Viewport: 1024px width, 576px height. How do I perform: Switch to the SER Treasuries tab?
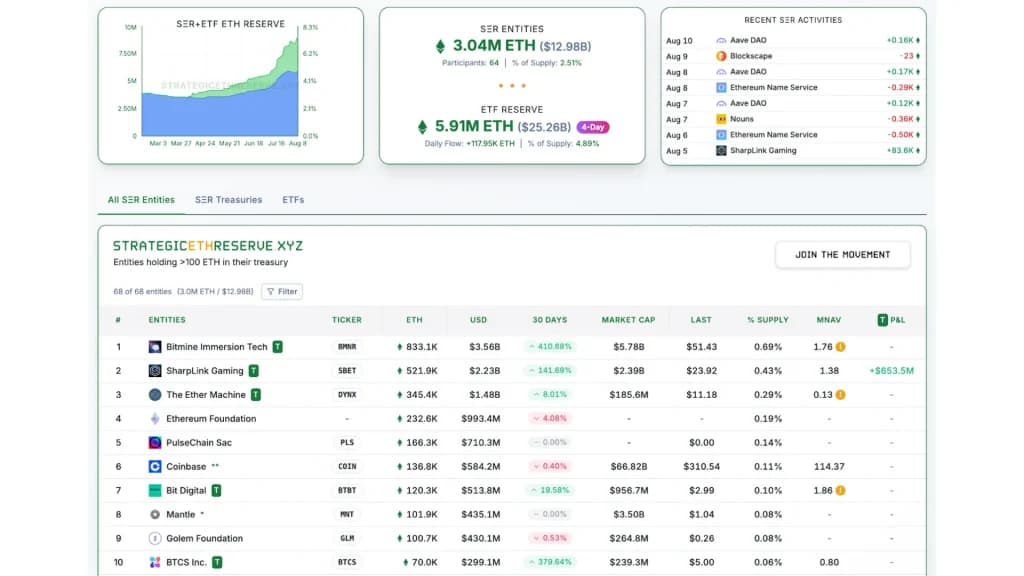[x=229, y=200]
